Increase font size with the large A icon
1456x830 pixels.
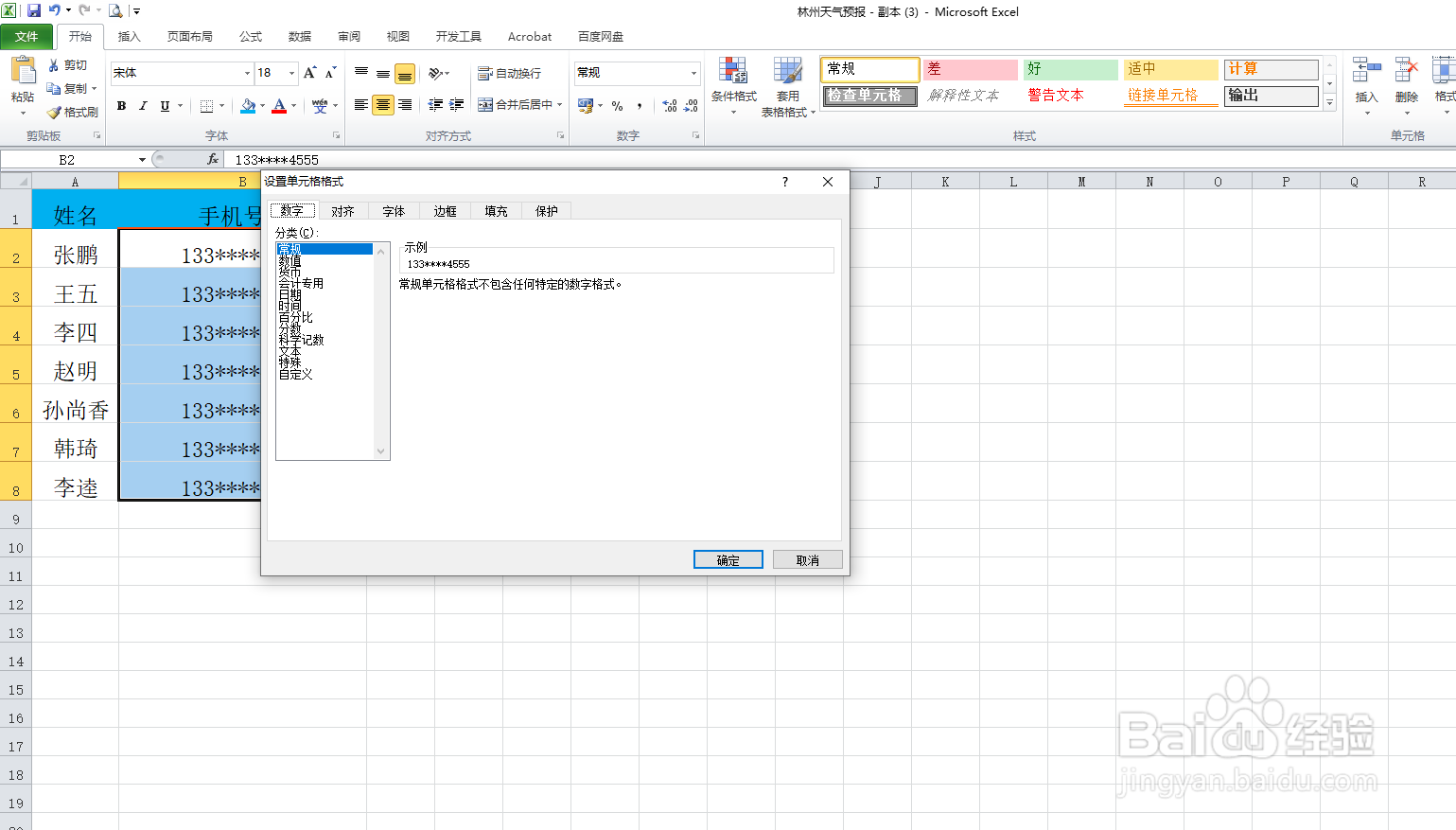coord(309,73)
